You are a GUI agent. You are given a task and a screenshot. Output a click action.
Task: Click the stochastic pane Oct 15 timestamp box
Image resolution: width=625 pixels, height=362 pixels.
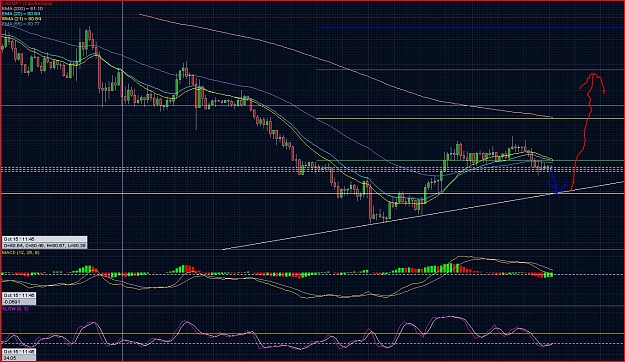[19, 352]
